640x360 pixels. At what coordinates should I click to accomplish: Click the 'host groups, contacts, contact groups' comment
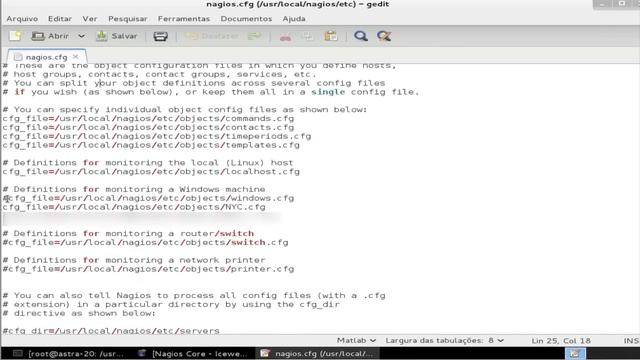[x=159, y=74]
